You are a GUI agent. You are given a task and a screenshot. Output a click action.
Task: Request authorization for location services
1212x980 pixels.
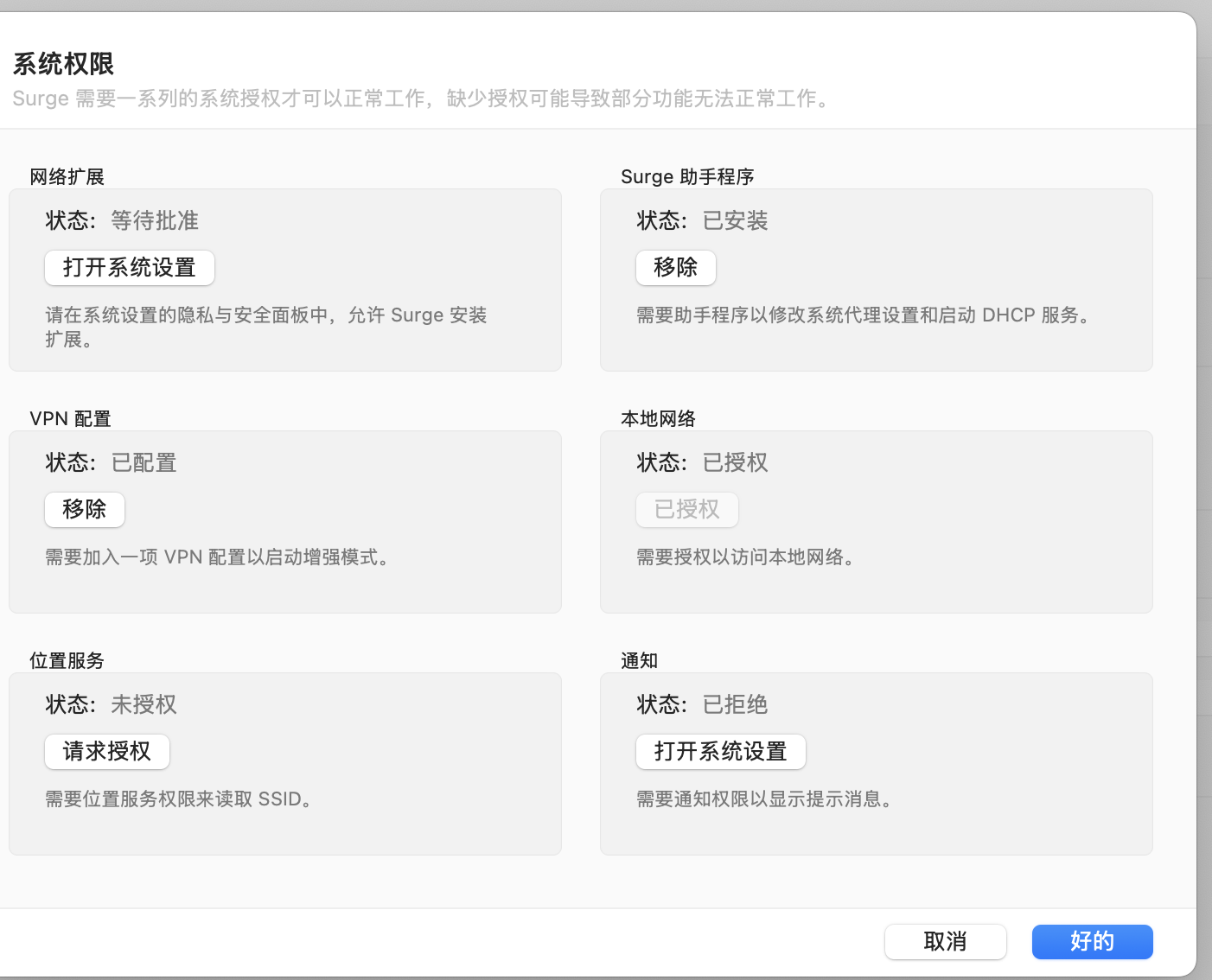pos(107,752)
